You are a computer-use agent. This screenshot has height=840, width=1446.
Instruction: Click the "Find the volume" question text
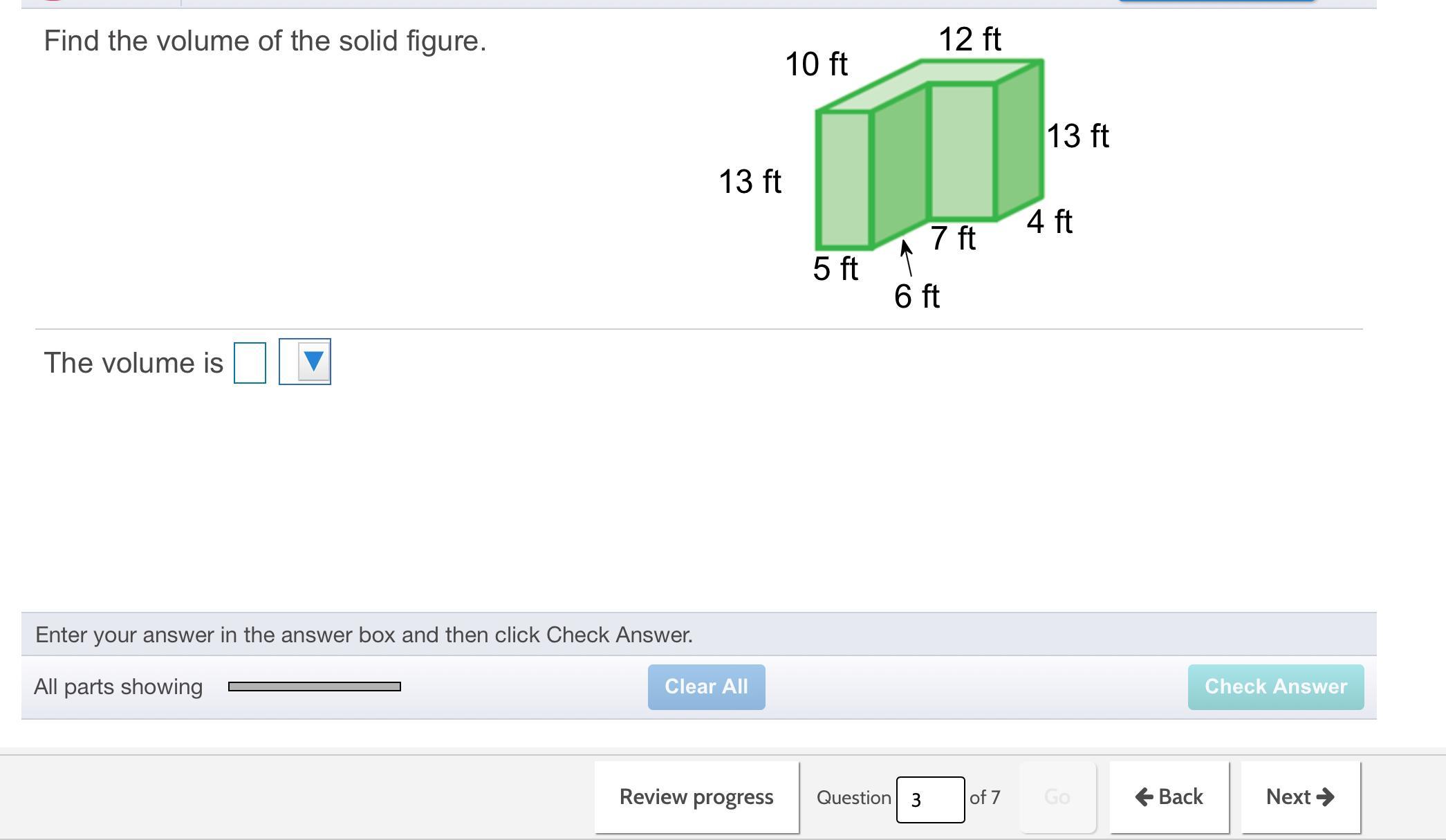tap(265, 41)
